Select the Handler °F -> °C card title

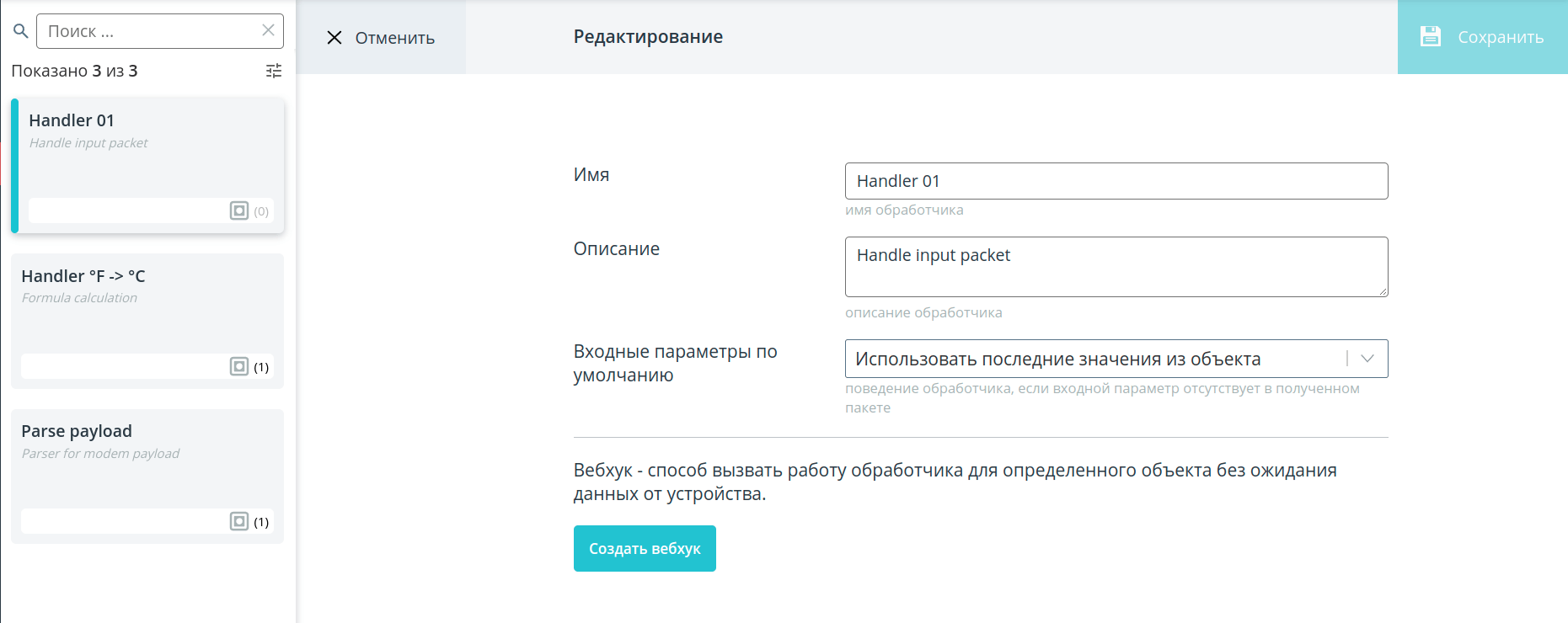point(83,276)
